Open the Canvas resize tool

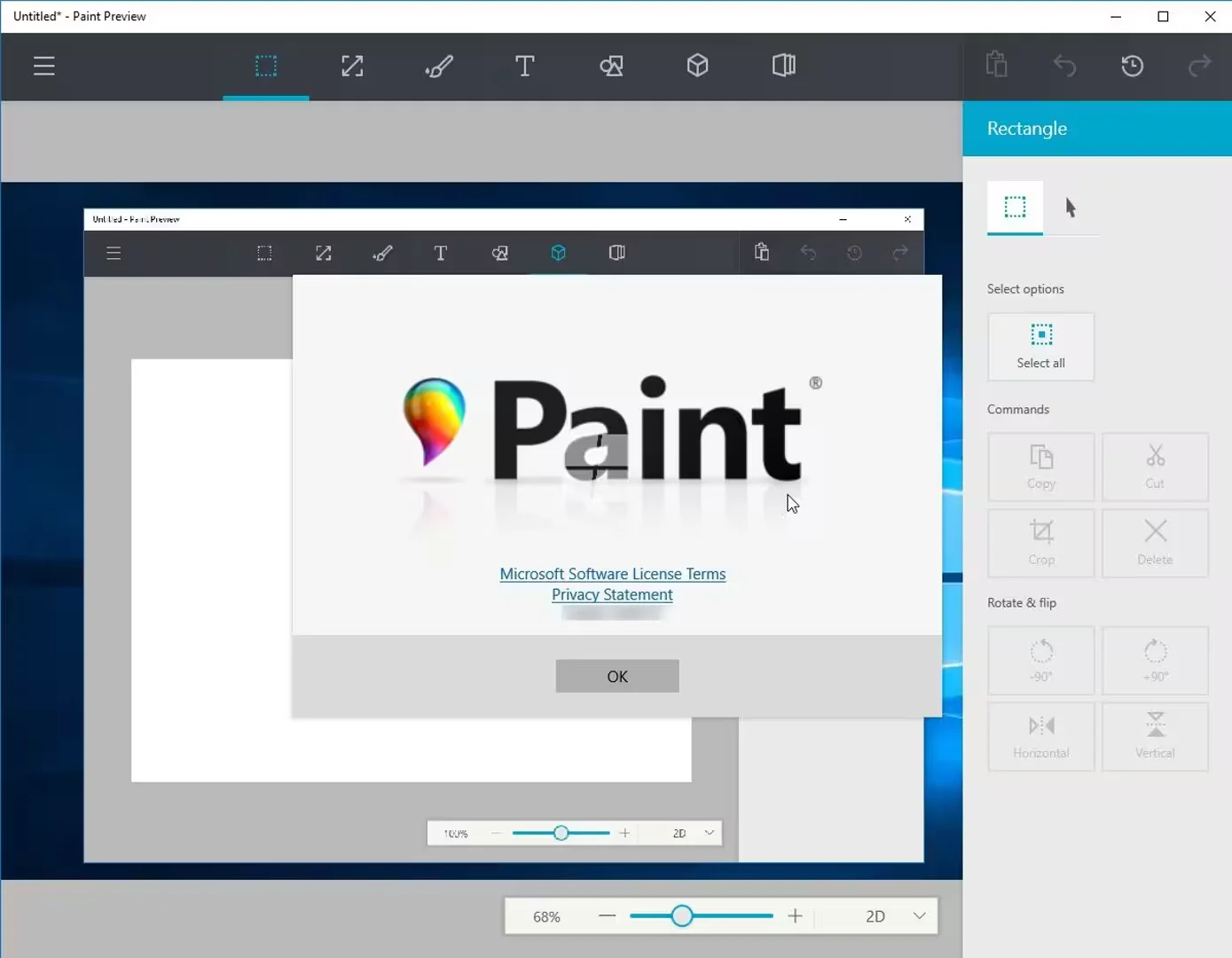click(x=352, y=67)
